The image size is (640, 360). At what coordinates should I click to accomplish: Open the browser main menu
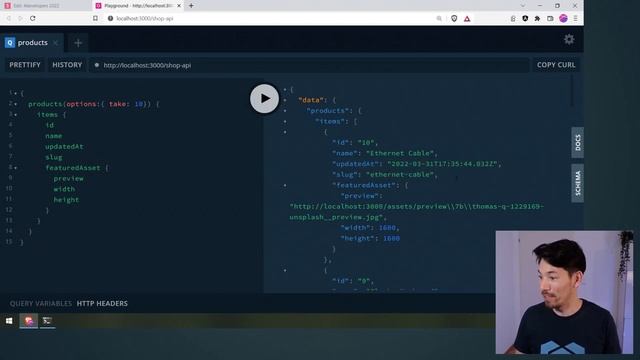point(576,18)
